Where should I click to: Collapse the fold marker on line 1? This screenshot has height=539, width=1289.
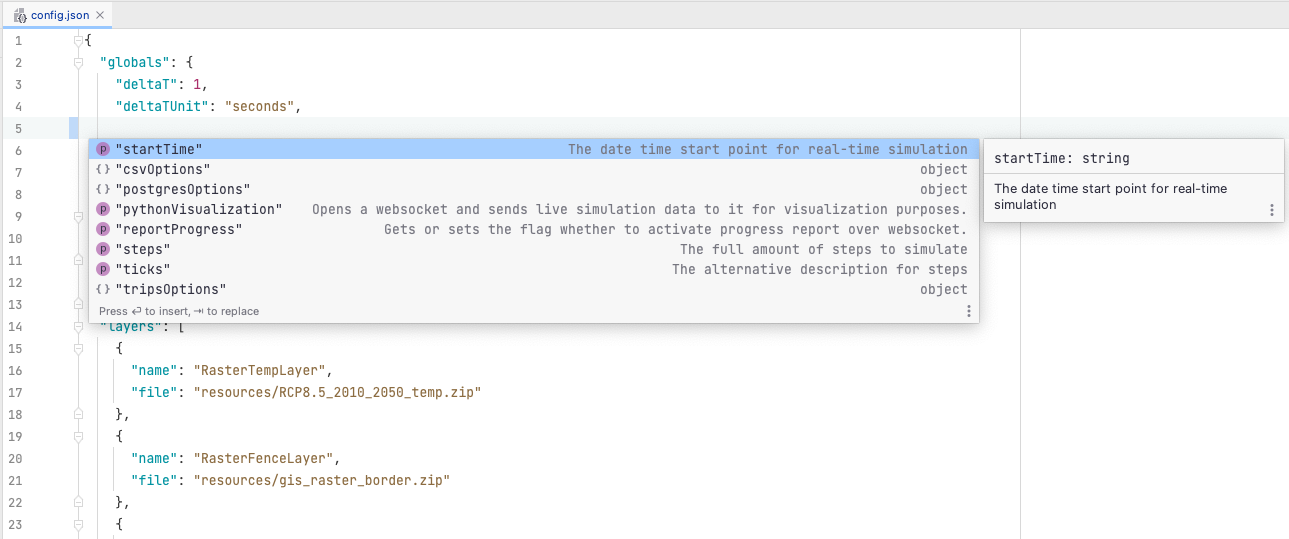pos(79,40)
